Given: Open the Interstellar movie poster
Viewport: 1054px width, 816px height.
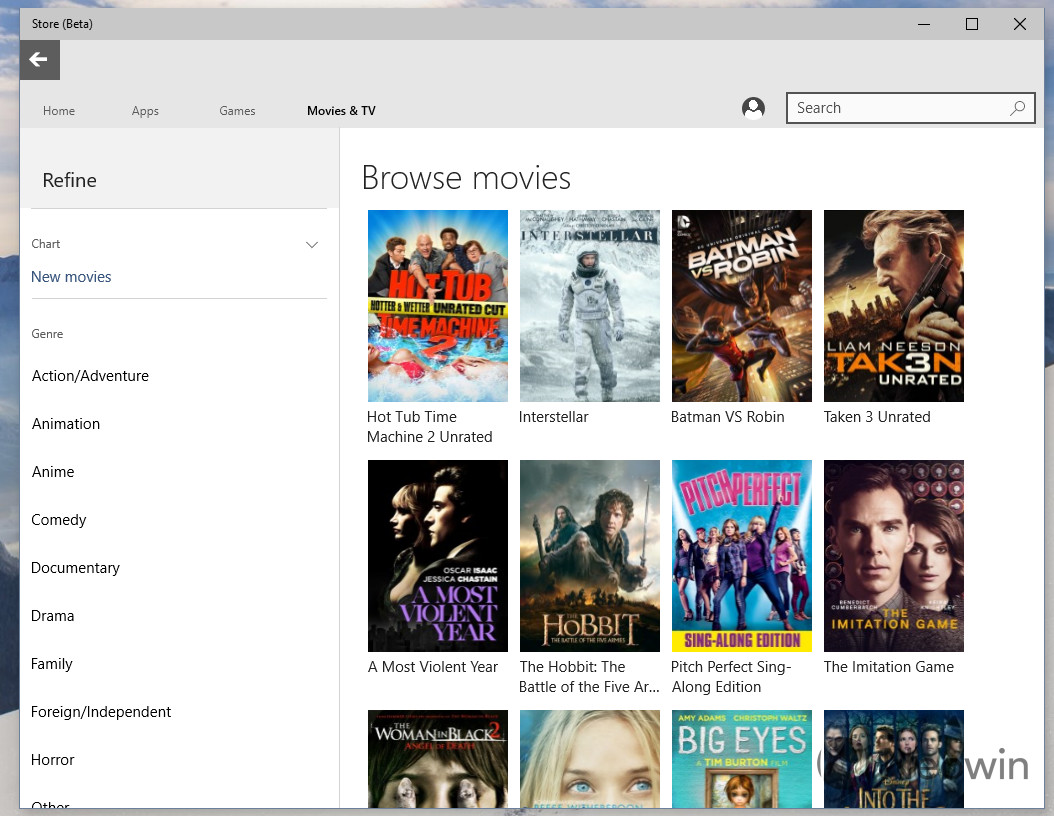Looking at the screenshot, I should click(590, 306).
